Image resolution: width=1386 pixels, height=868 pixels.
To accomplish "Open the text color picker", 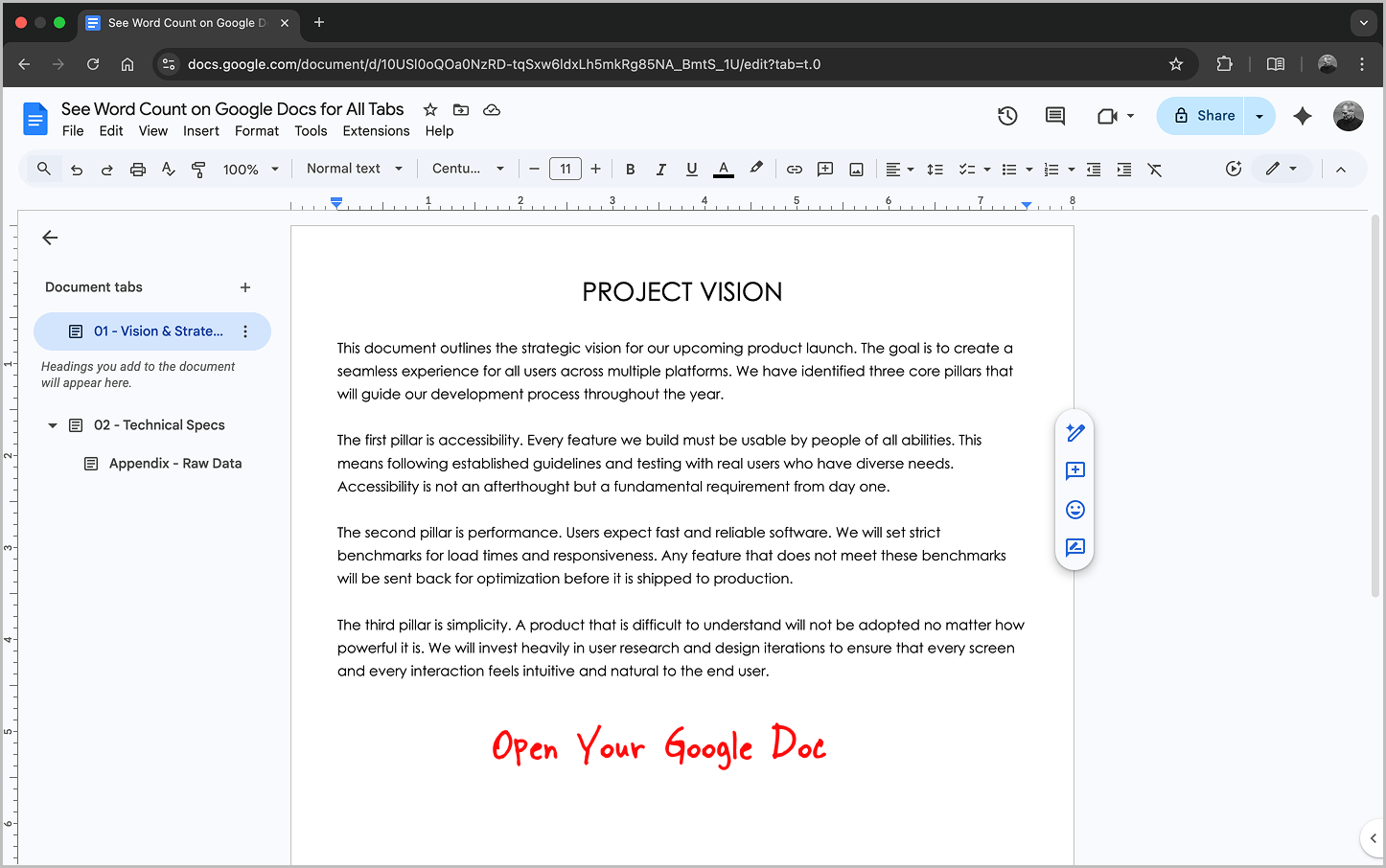I will [723, 169].
